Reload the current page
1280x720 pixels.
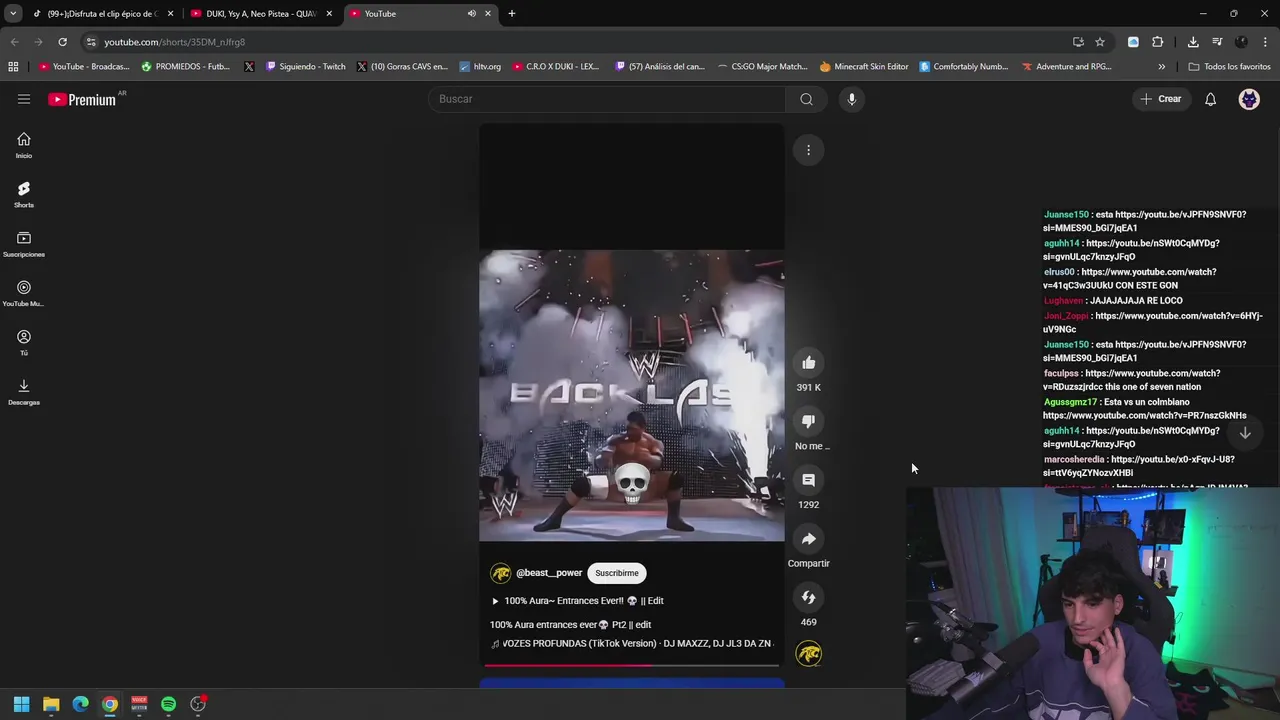(x=62, y=42)
